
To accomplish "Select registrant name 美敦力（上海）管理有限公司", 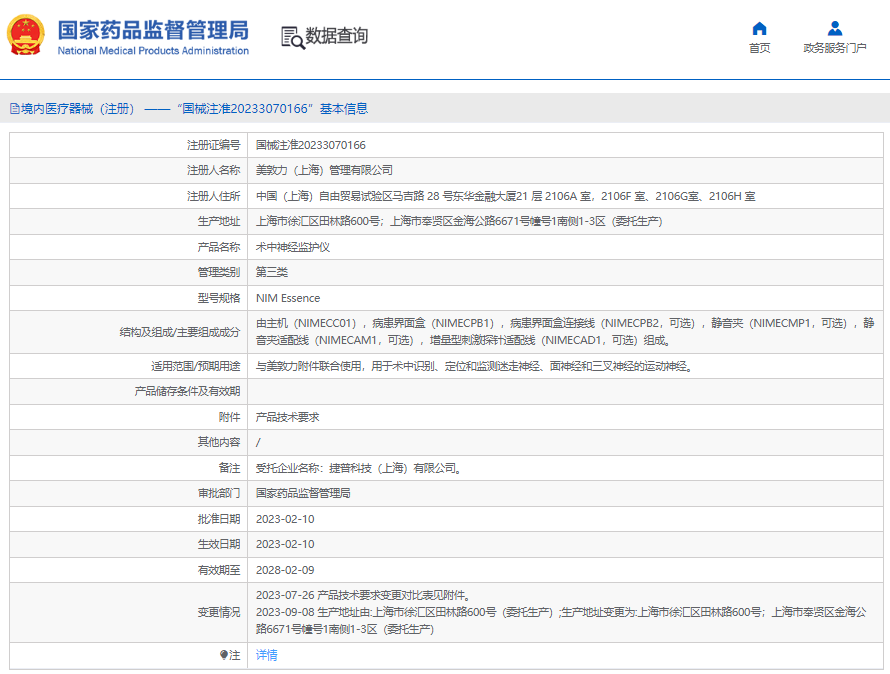I will 324,170.
